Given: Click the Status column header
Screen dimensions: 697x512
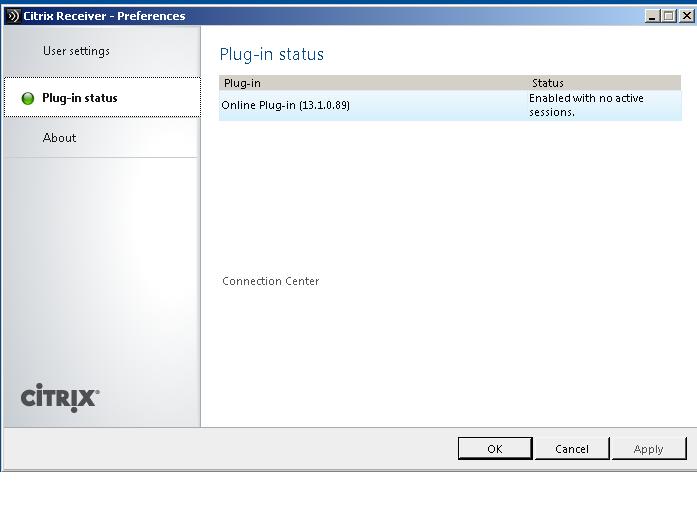Looking at the screenshot, I should [x=605, y=83].
